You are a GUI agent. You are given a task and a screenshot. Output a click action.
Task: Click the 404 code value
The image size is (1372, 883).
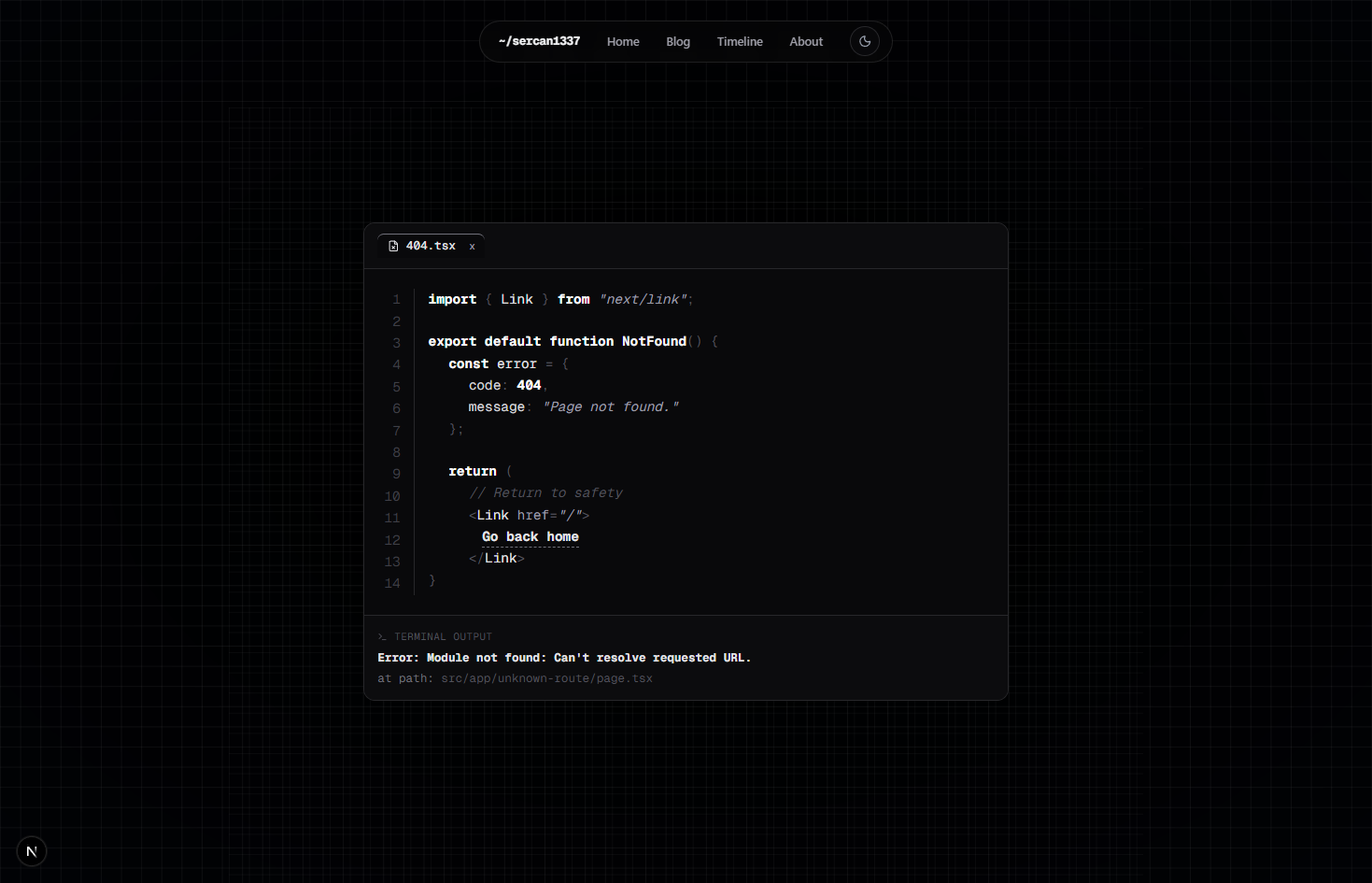tap(529, 385)
